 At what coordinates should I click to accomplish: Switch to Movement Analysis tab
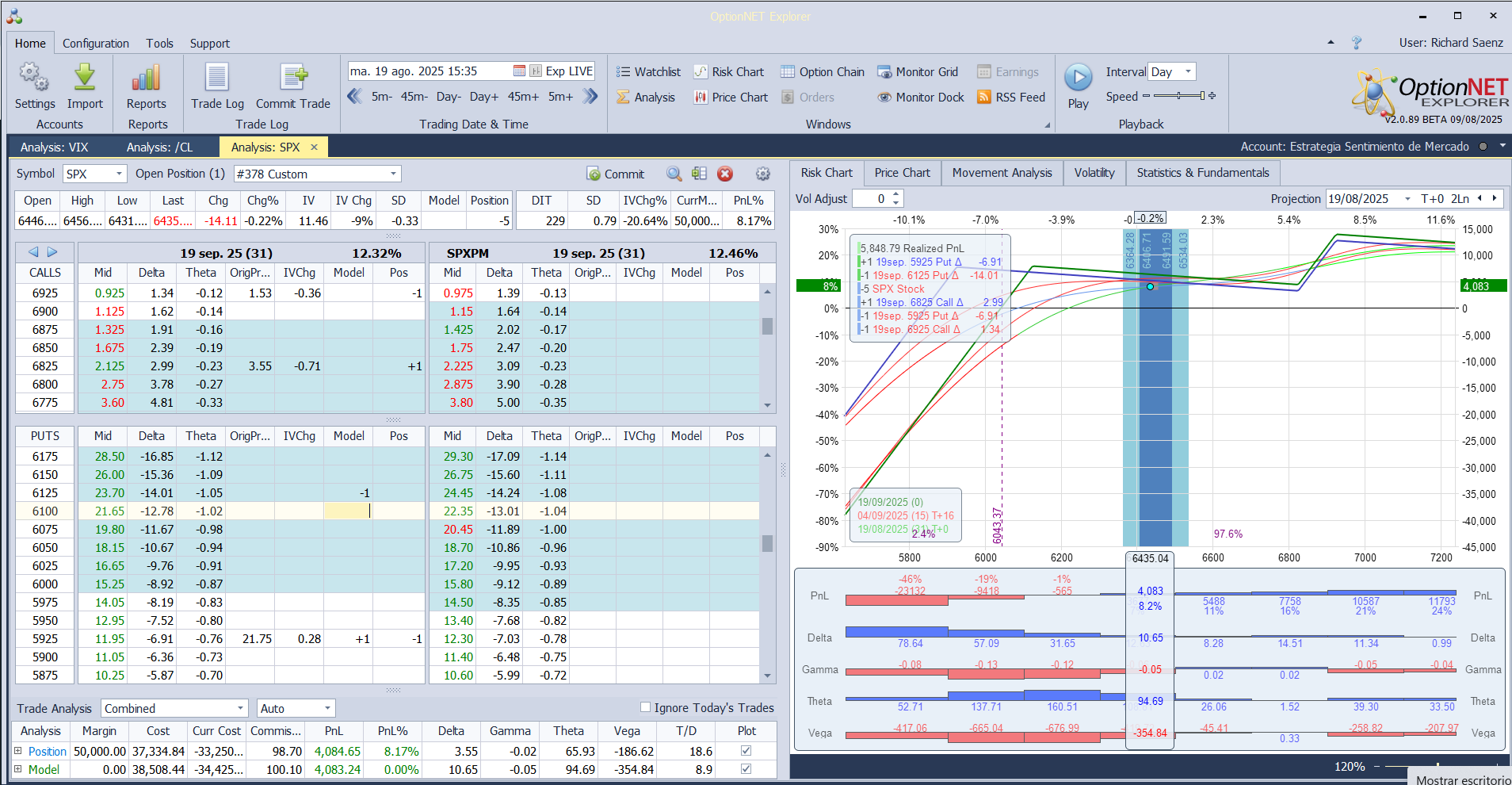click(1002, 173)
